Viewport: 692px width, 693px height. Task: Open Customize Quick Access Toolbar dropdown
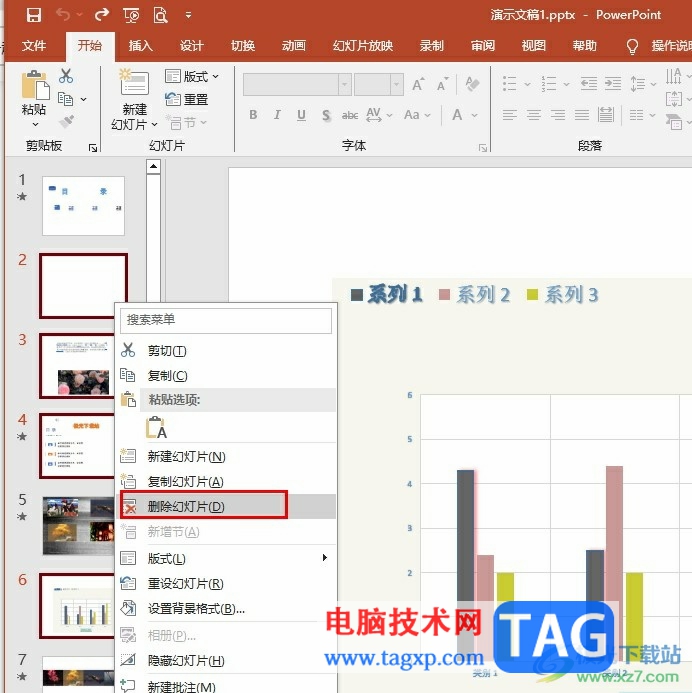(188, 15)
